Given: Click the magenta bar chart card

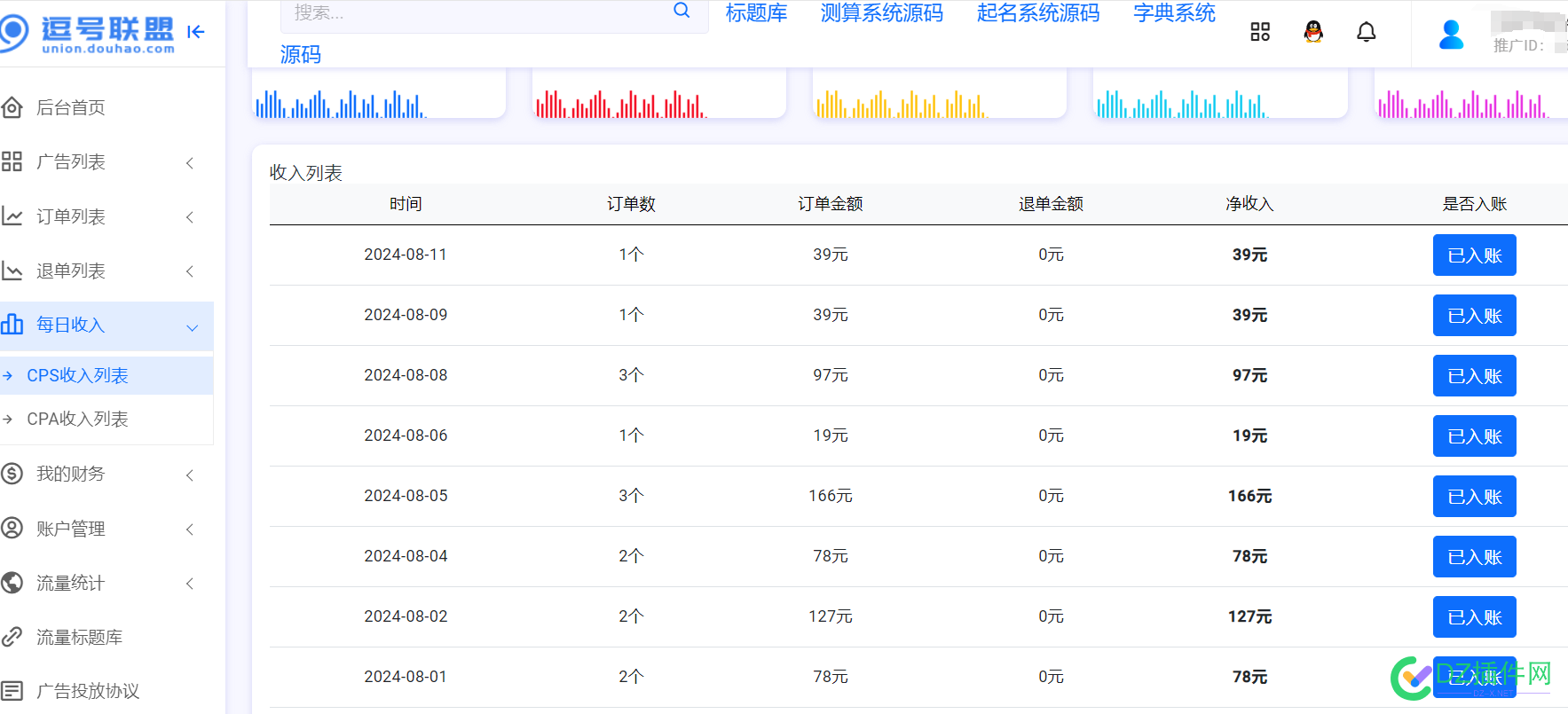Looking at the screenshot, I should 1471,94.
